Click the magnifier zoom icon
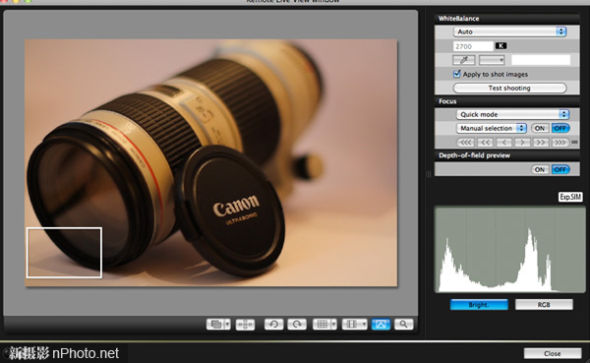Viewport: 590px width, 363px height. coord(403,324)
